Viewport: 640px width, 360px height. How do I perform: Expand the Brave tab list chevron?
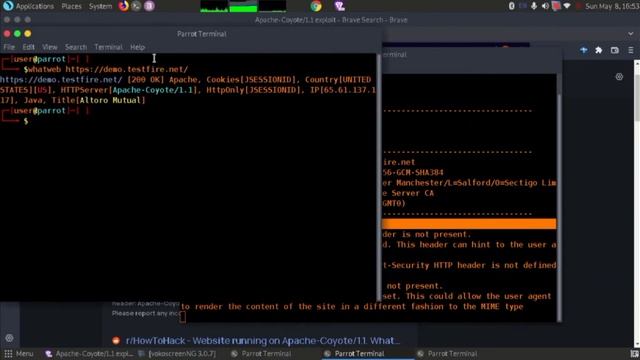(631, 34)
